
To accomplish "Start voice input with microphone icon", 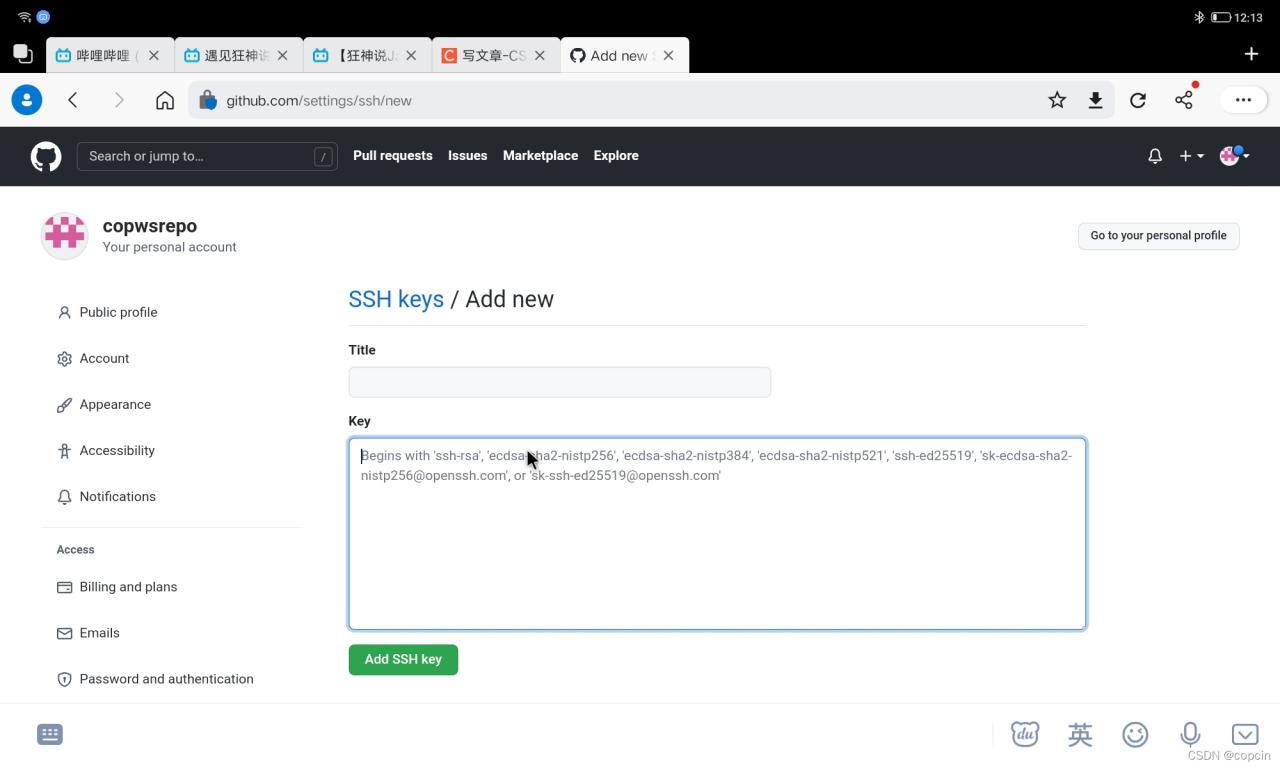I will coord(1190,735).
